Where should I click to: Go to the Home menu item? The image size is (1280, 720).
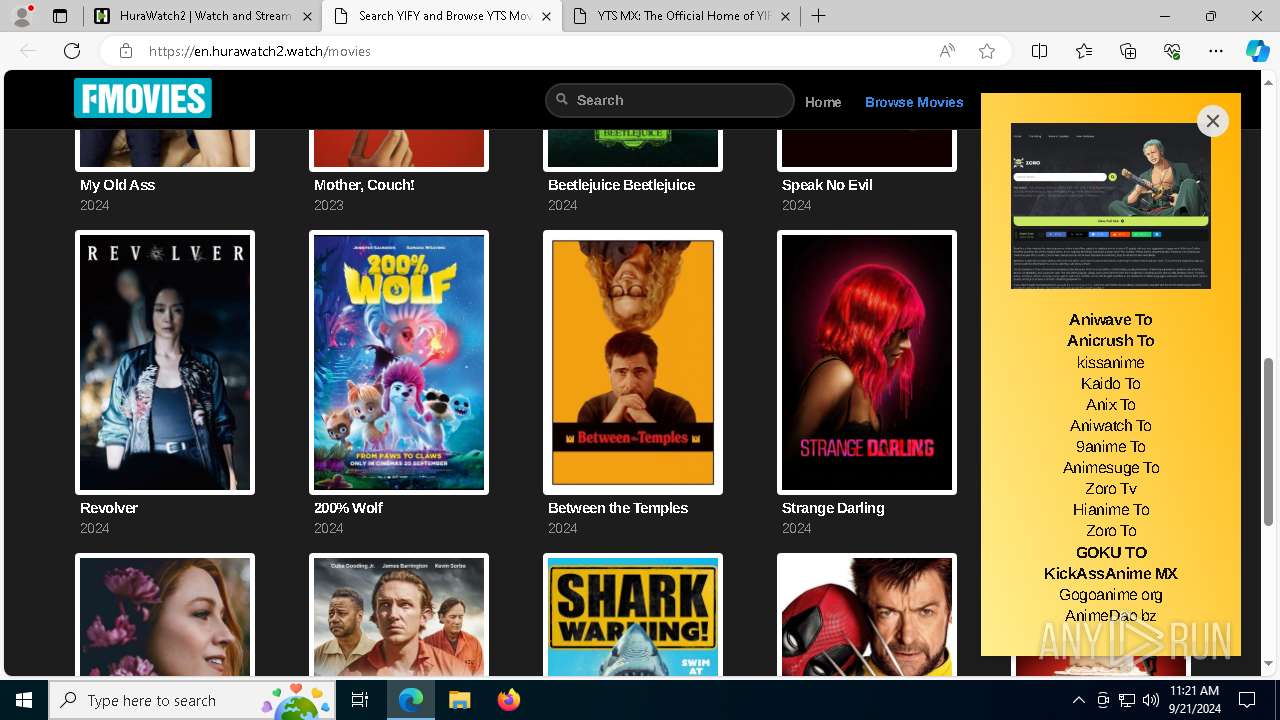(x=823, y=102)
